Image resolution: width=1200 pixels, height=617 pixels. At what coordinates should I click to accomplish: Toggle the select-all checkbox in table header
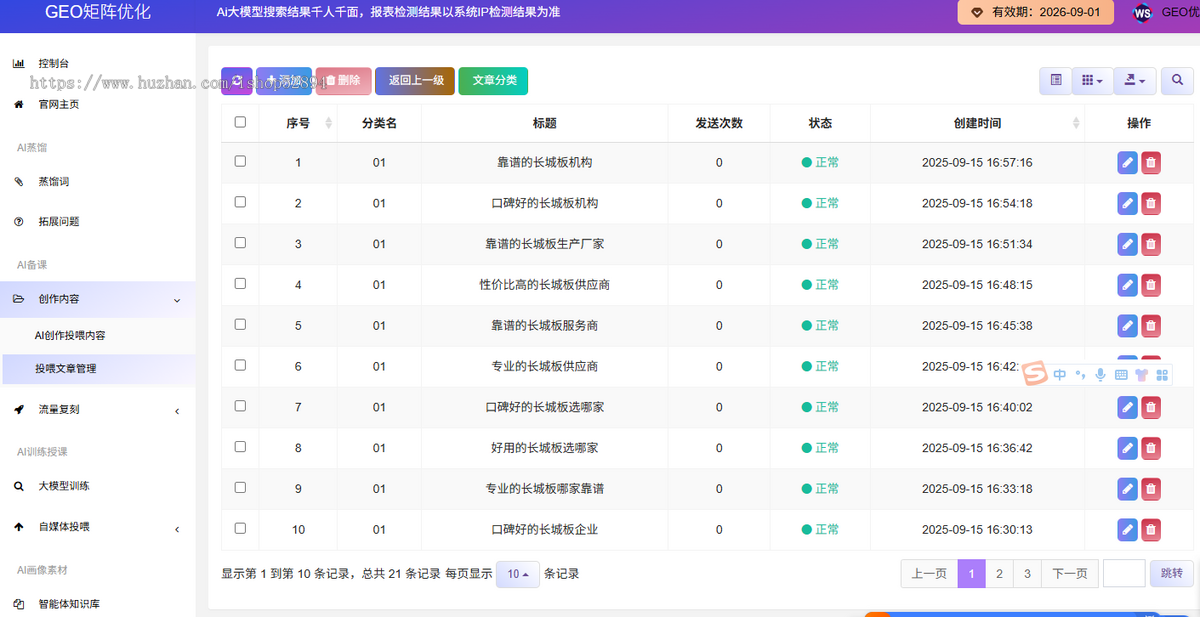click(240, 122)
